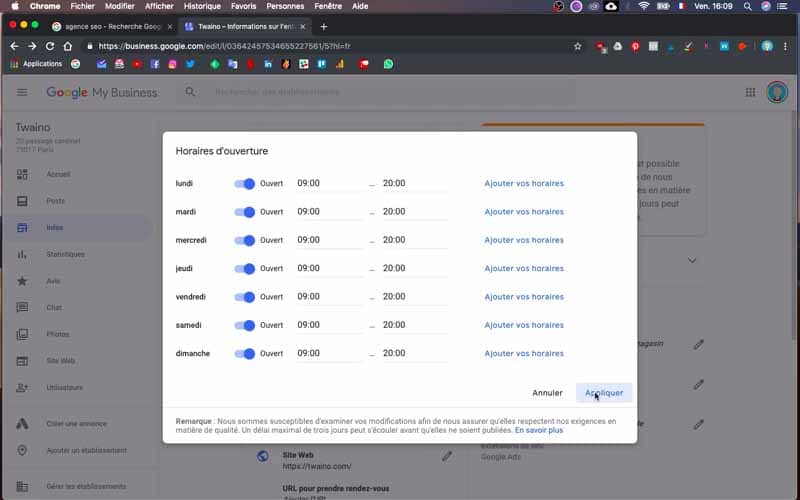Viewport: 800px width, 500px height.
Task: Toggle lundi open switch
Action: coord(244,184)
